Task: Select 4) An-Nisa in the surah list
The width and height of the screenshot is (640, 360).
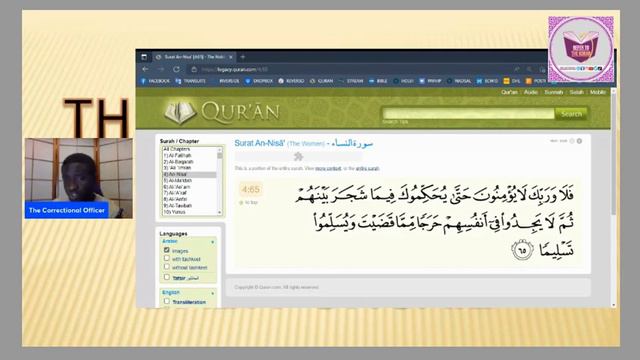Action: 189,174
